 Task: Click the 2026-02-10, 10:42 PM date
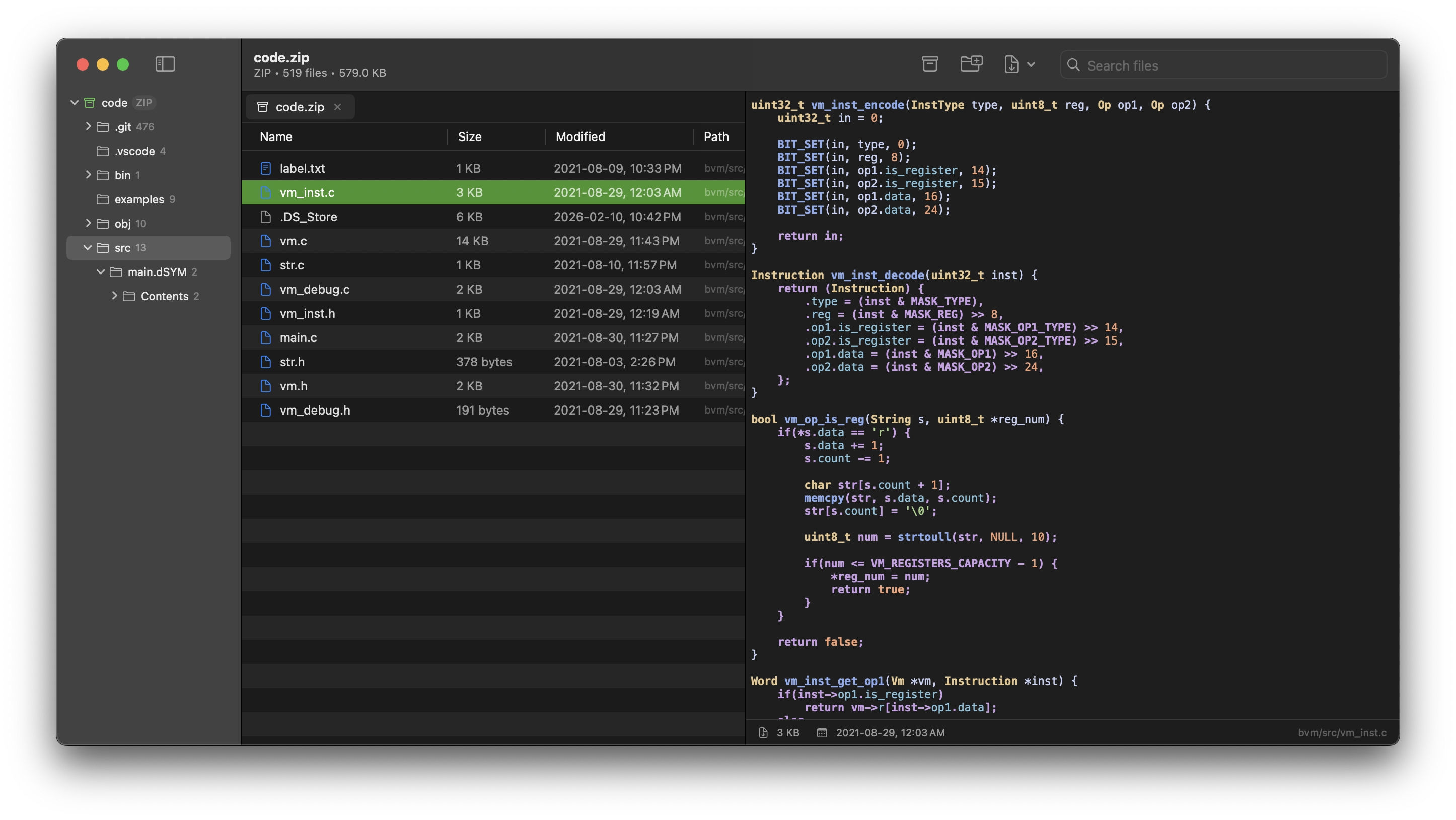[617, 217]
